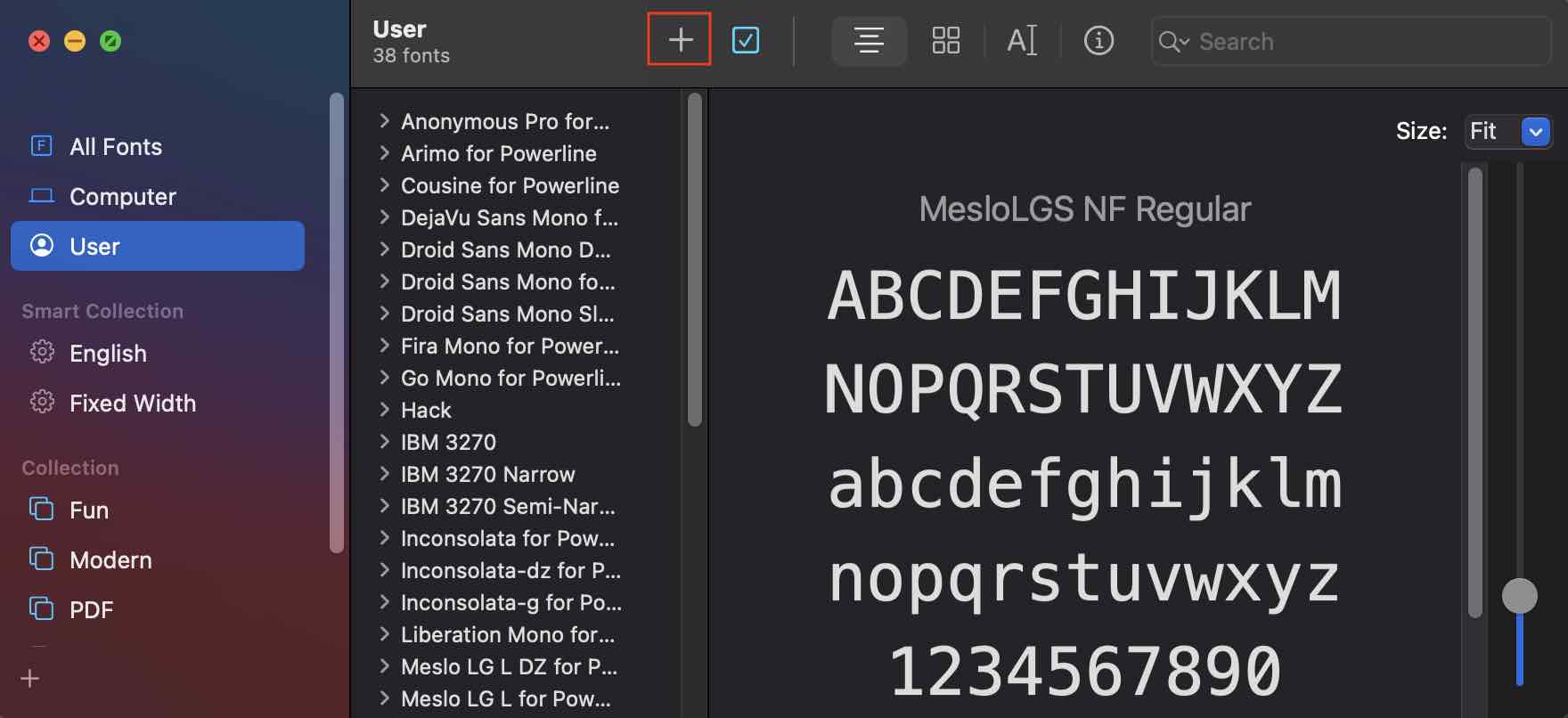The height and width of the screenshot is (718, 1568).
Task: Switch to Sample preview view
Action: (869, 40)
